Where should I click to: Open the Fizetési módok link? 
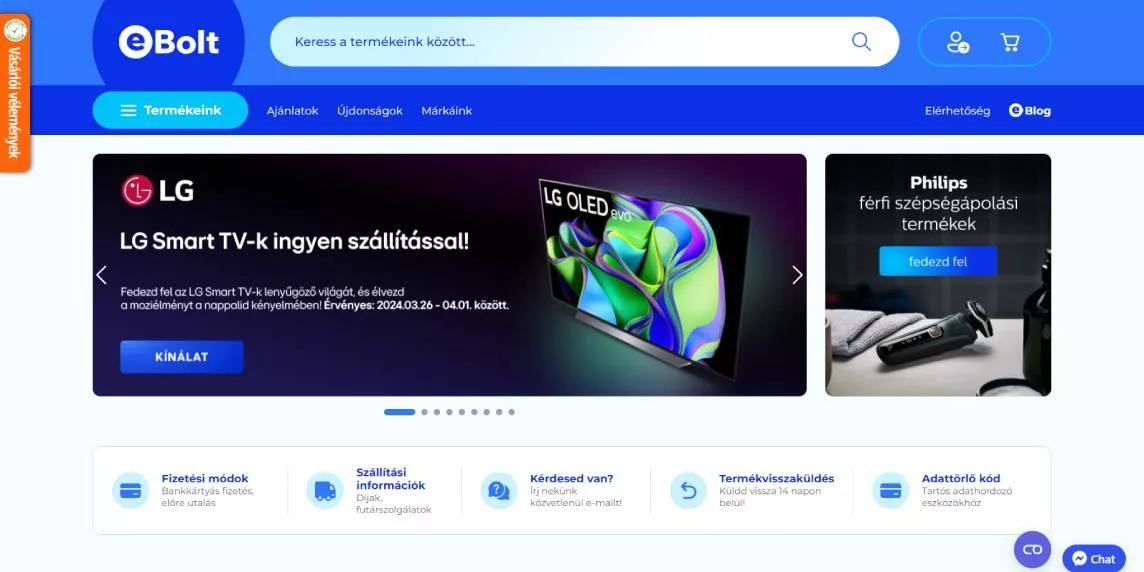[x=205, y=479]
